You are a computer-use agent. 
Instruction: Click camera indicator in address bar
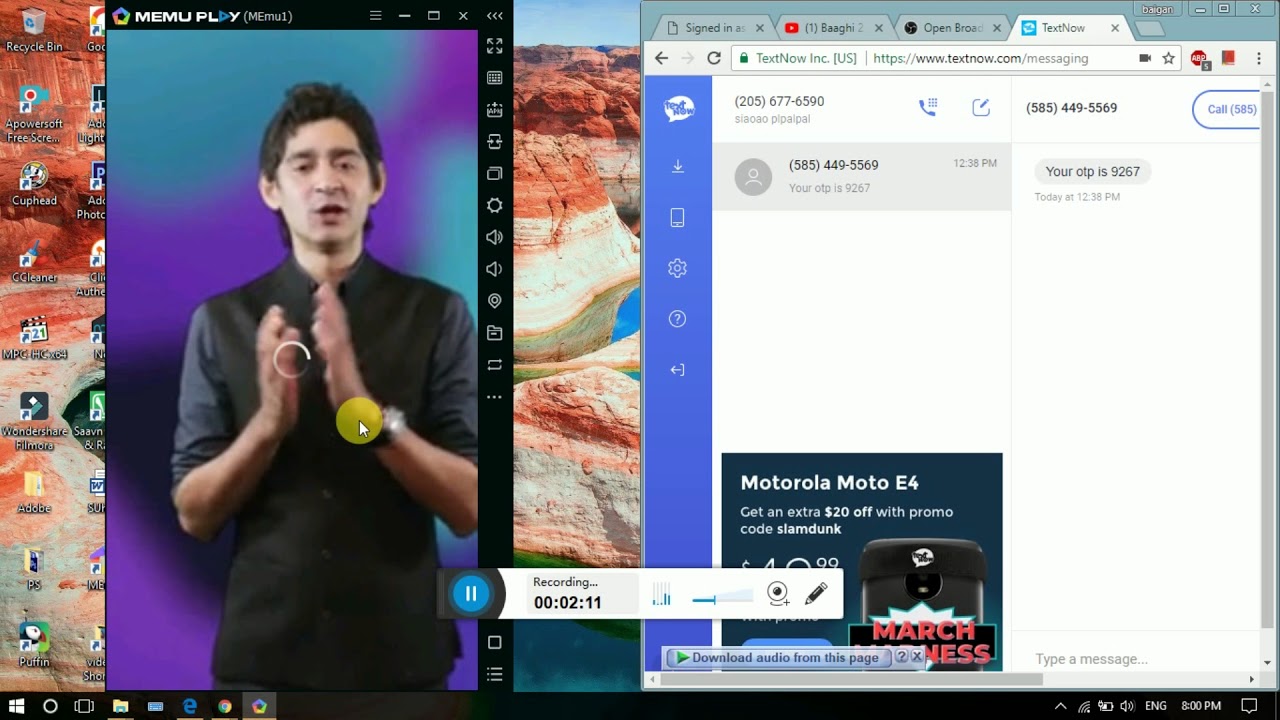[1145, 58]
